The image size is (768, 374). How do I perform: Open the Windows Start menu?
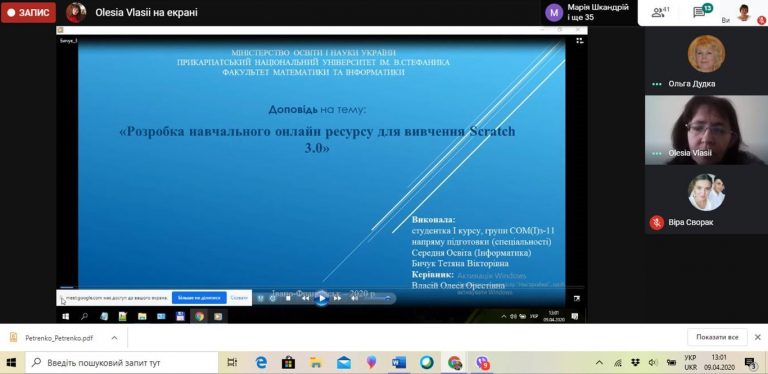(11, 363)
